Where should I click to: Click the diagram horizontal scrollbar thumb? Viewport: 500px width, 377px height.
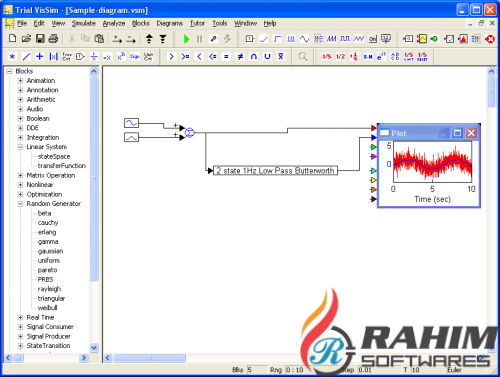(150, 358)
